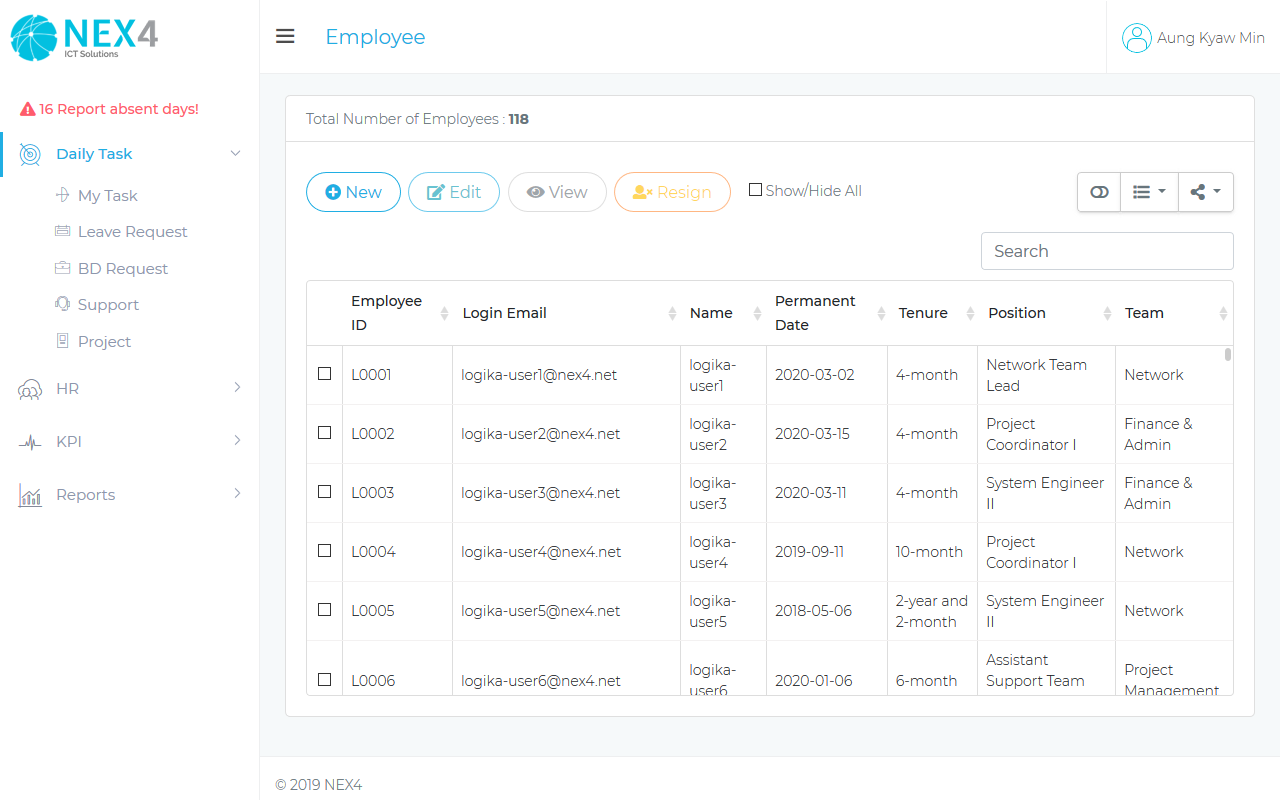1280x800 pixels.
Task: Click the HR people icon in sidebar
Action: click(30, 389)
